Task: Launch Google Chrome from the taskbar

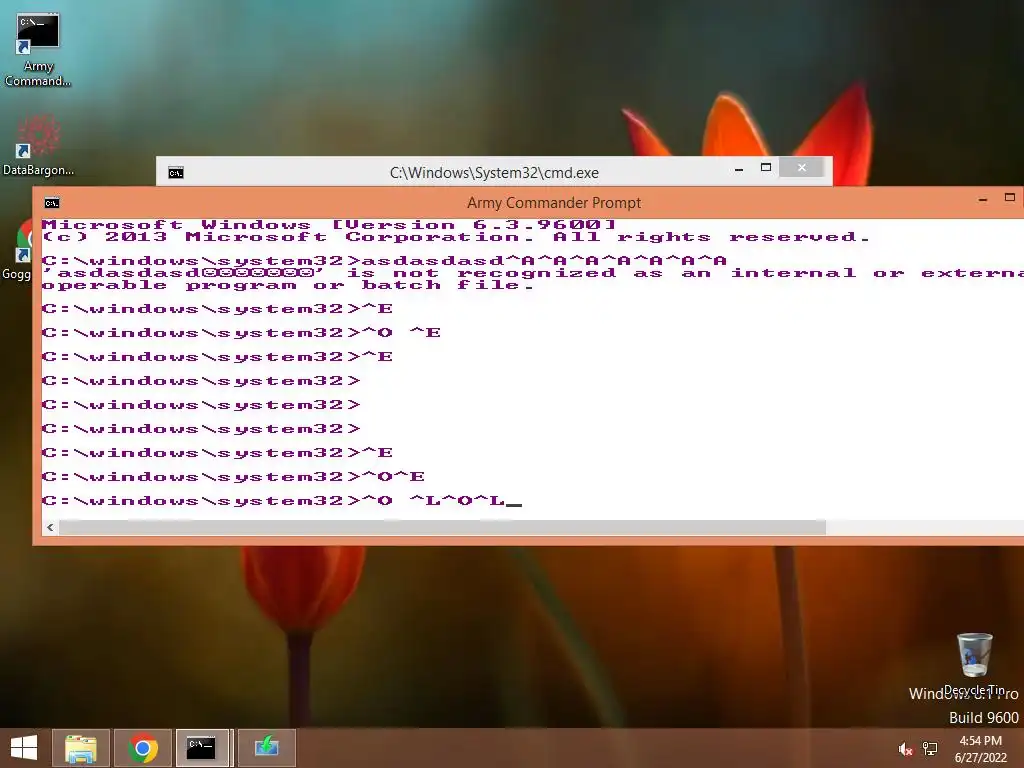Action: [143, 748]
